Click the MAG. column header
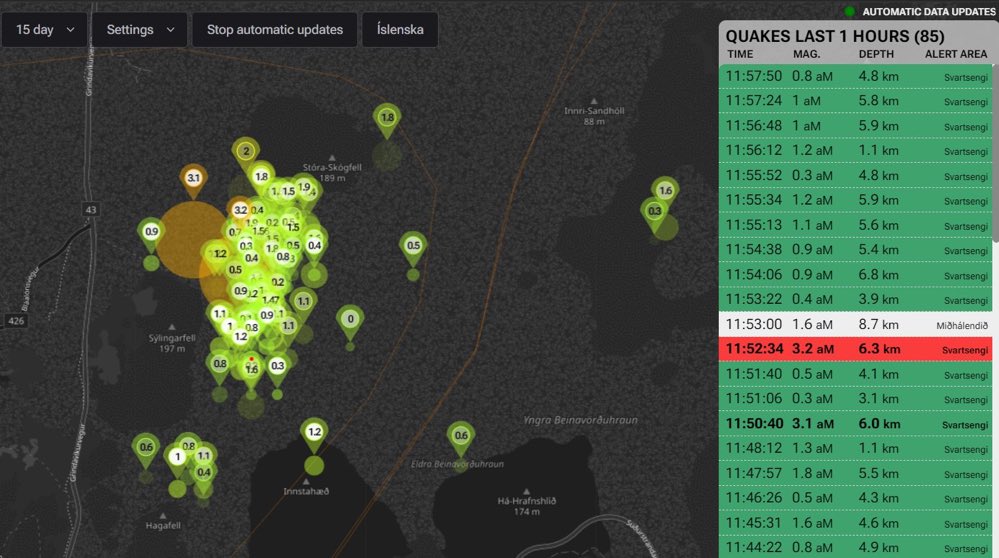 coord(807,54)
